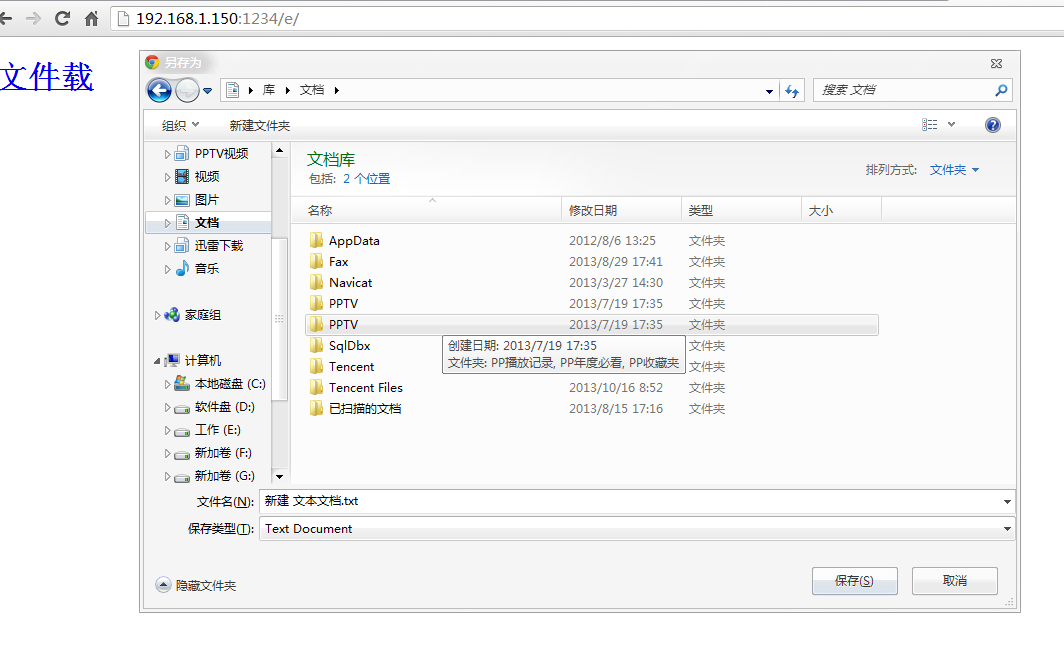Click the 家庭组 homegroup icon
Image resolution: width=1064 pixels, height=668 pixels.
tap(172, 315)
